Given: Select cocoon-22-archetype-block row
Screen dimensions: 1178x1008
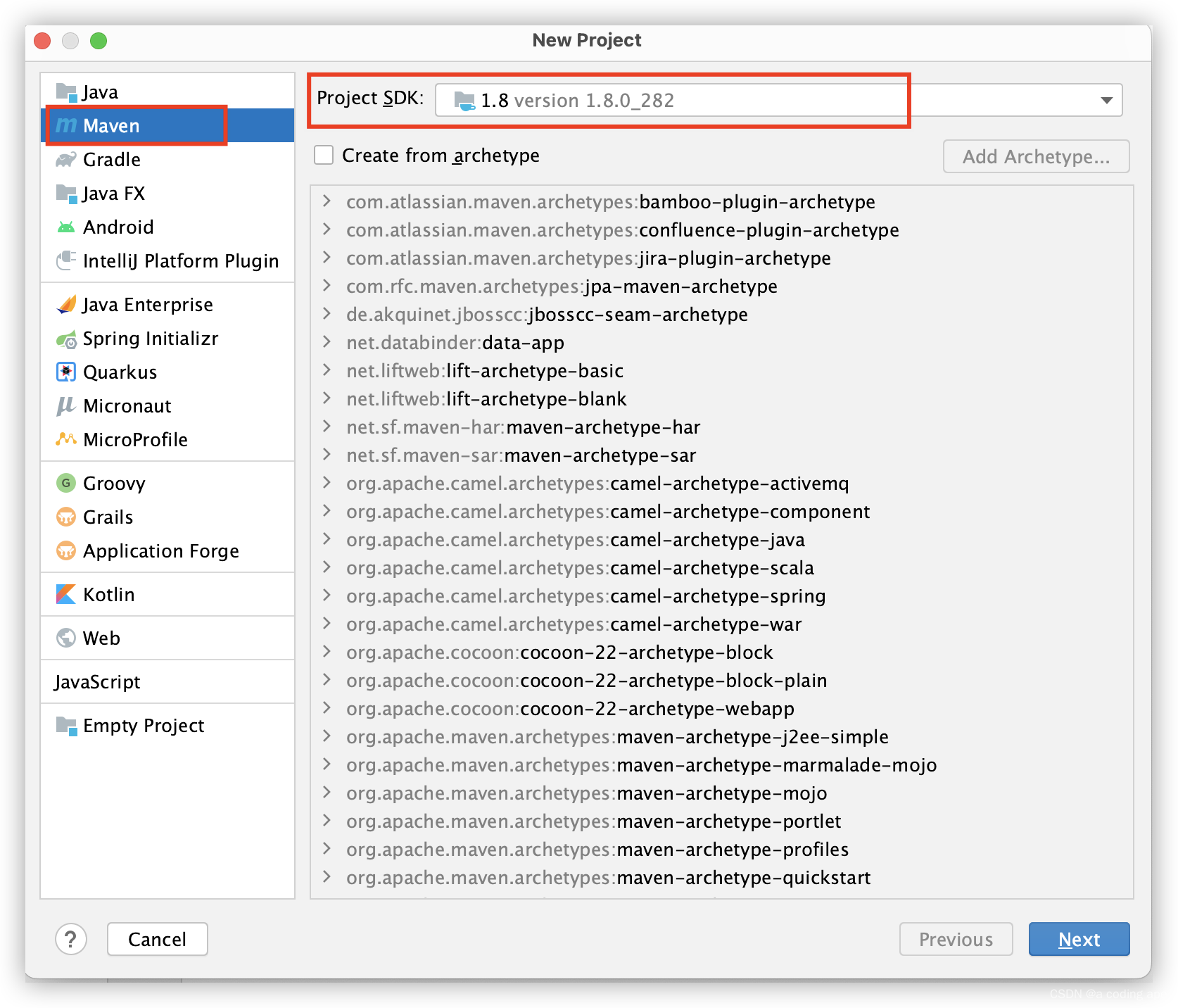Looking at the screenshot, I should pyautogui.click(x=722, y=653).
